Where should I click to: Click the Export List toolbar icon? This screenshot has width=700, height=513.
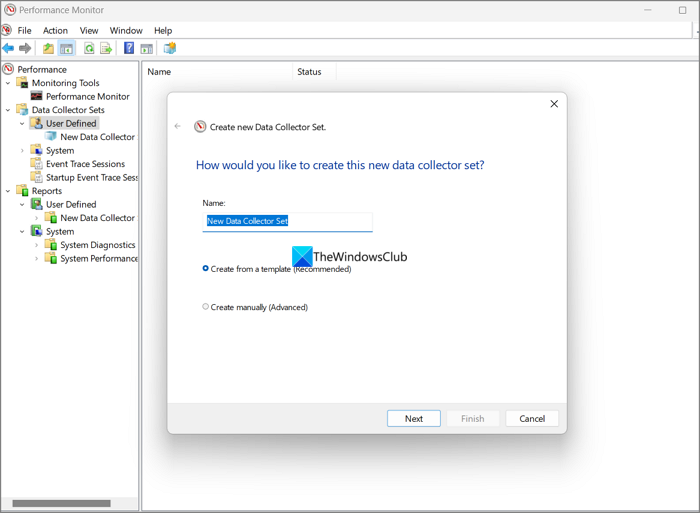[x=106, y=48]
